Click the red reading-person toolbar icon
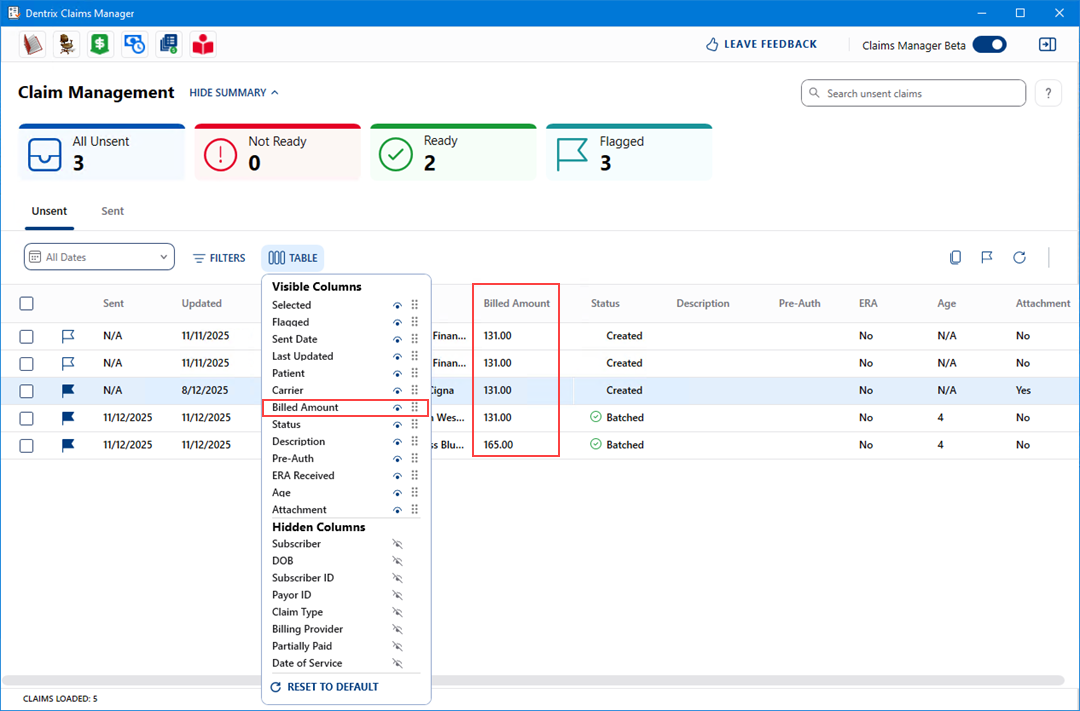 pos(203,44)
